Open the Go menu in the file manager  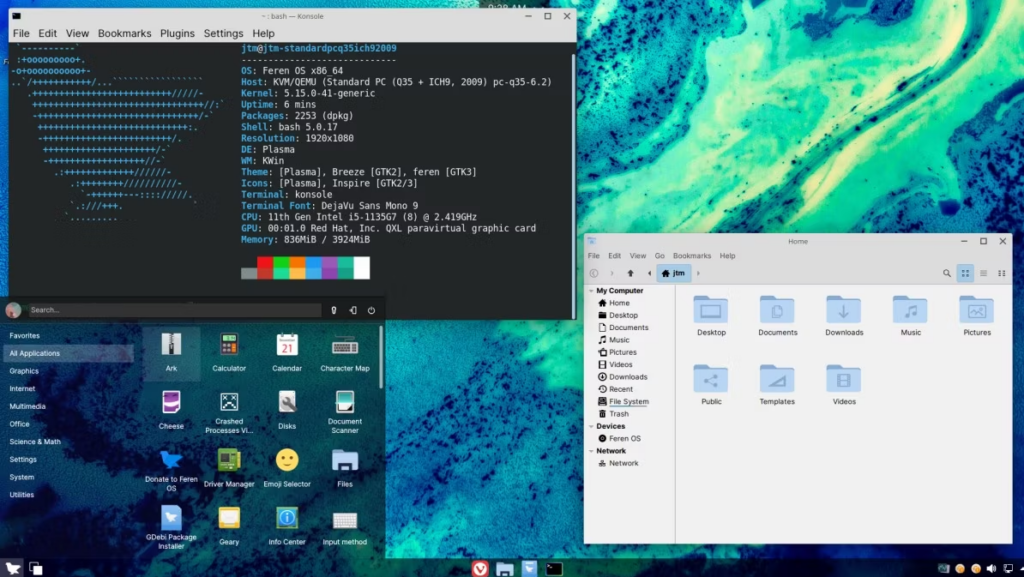tap(660, 256)
